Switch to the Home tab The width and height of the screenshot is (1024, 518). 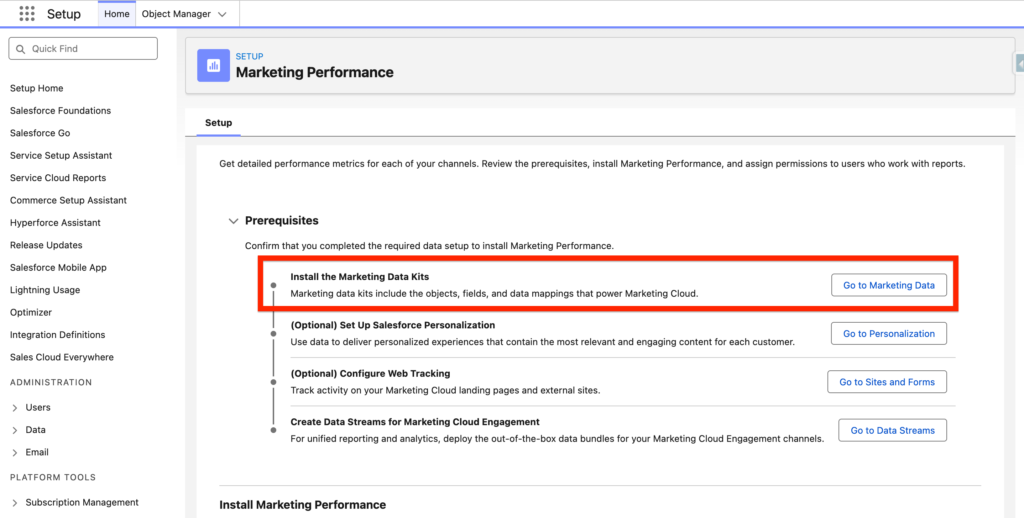point(117,14)
